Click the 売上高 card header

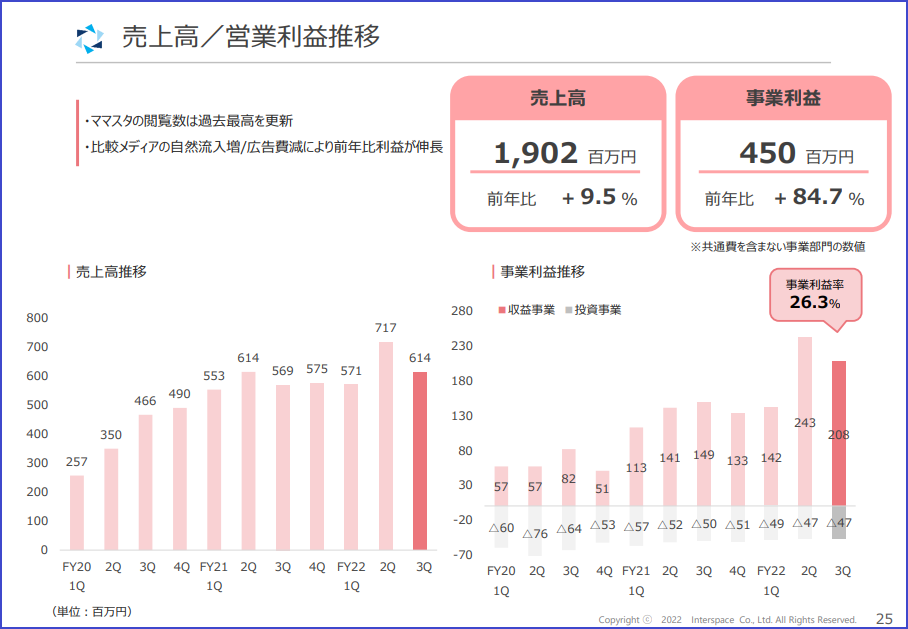(558, 98)
